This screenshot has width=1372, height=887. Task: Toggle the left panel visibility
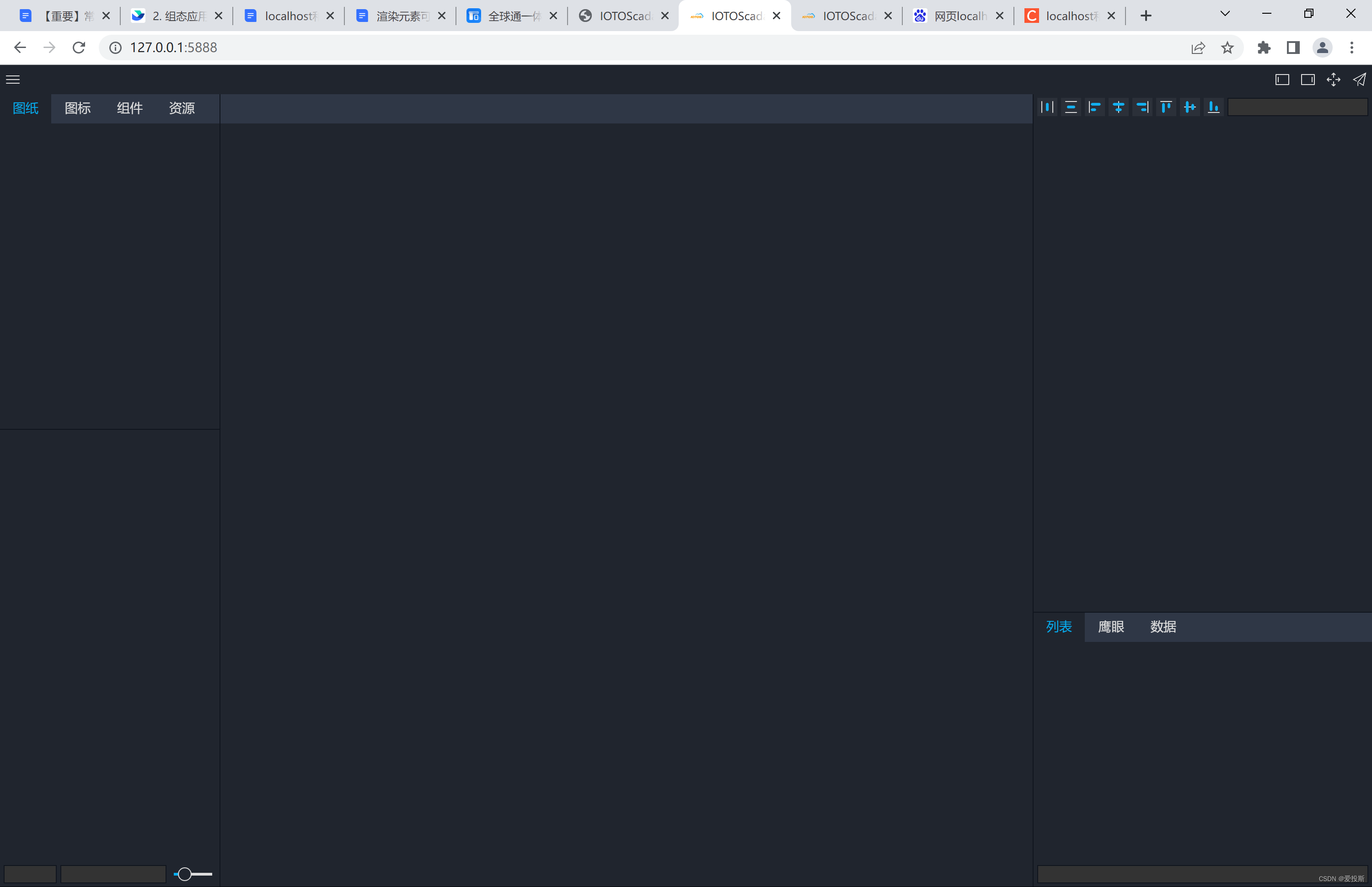tap(1282, 80)
